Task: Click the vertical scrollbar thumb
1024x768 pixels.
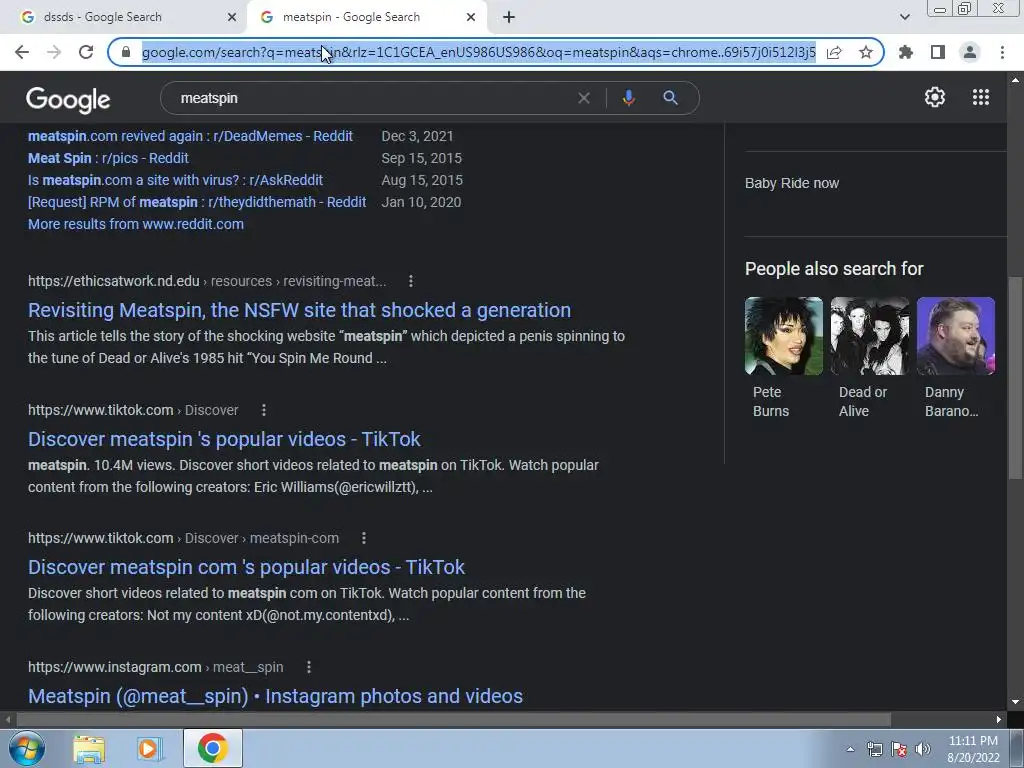Action: tap(1014, 379)
